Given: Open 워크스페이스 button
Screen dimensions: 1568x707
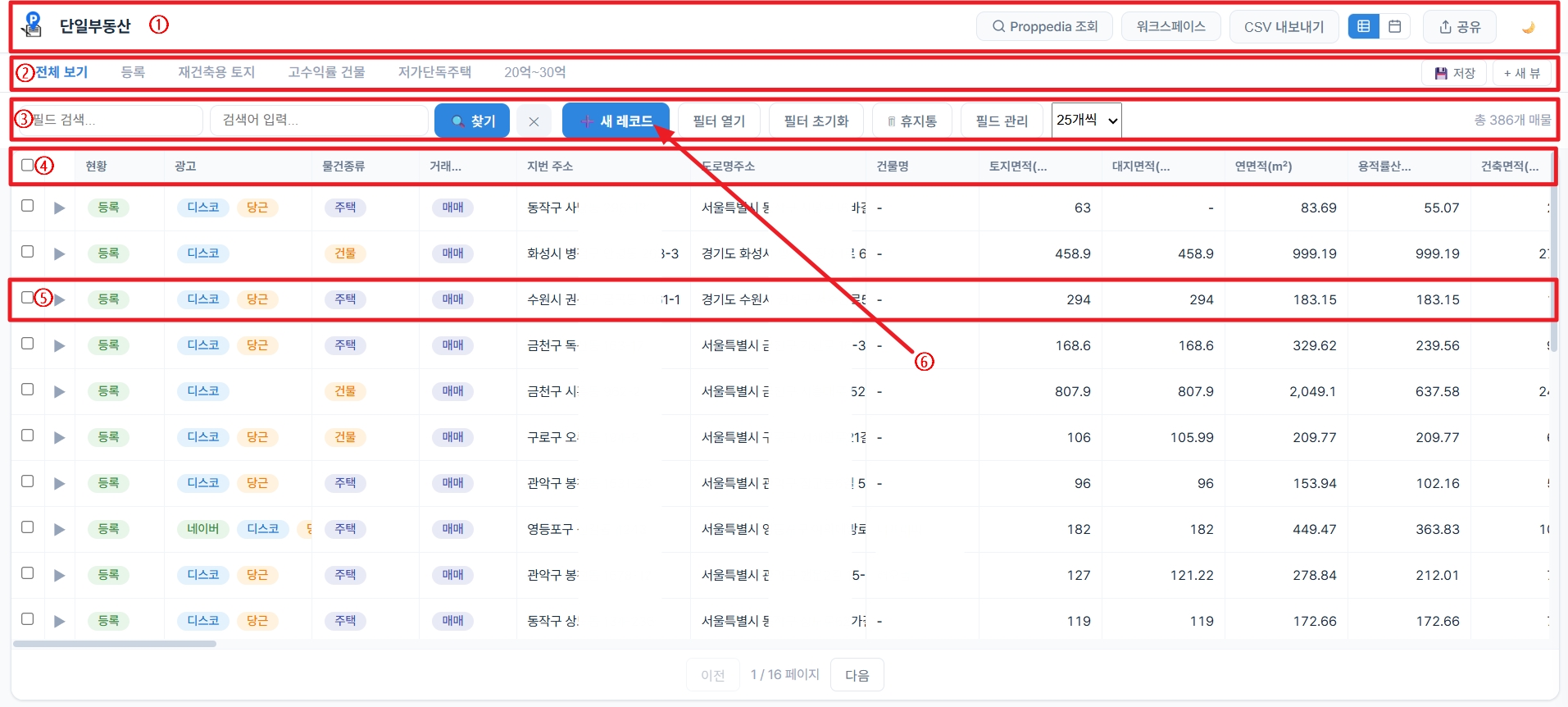Looking at the screenshot, I should 1170,26.
